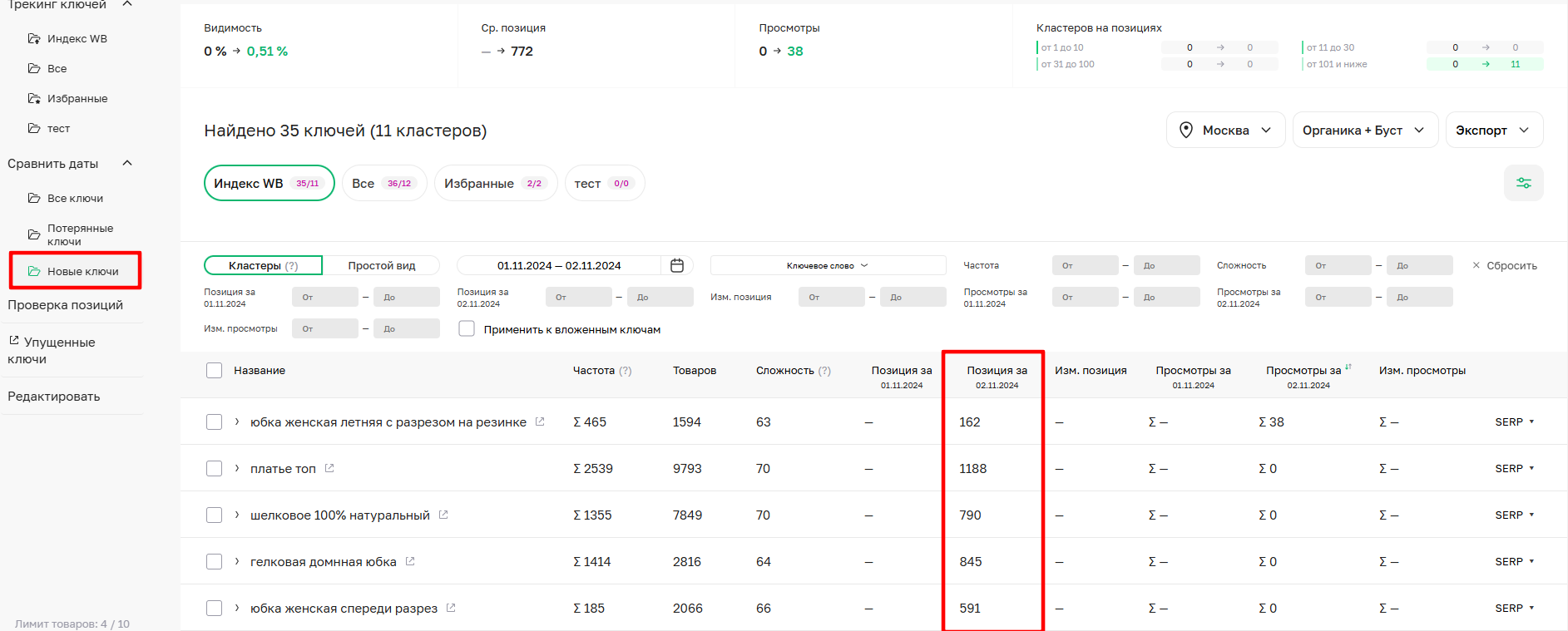Open the Упущенные ключи link

(x=52, y=350)
